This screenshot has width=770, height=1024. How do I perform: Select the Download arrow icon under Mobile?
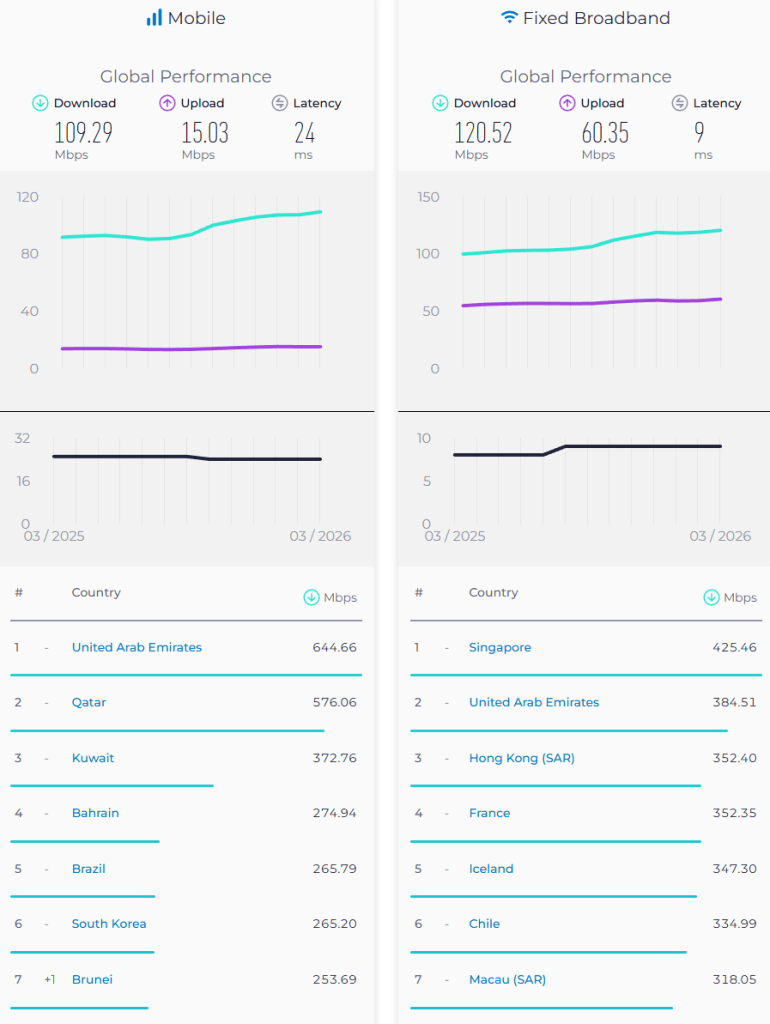40,102
